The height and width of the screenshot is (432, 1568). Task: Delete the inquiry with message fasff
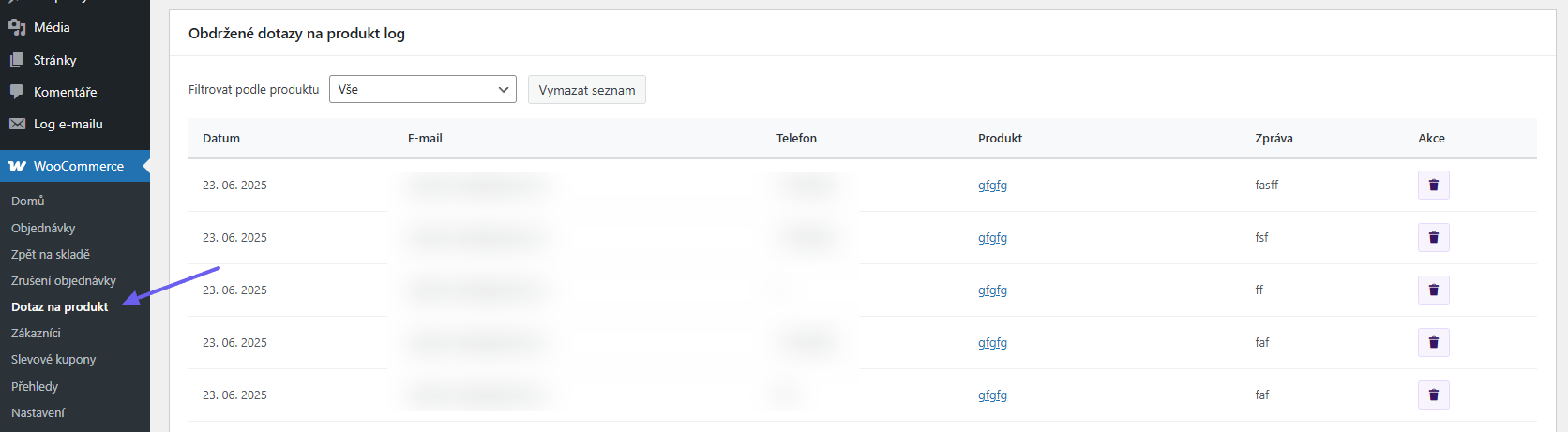[1433, 185]
